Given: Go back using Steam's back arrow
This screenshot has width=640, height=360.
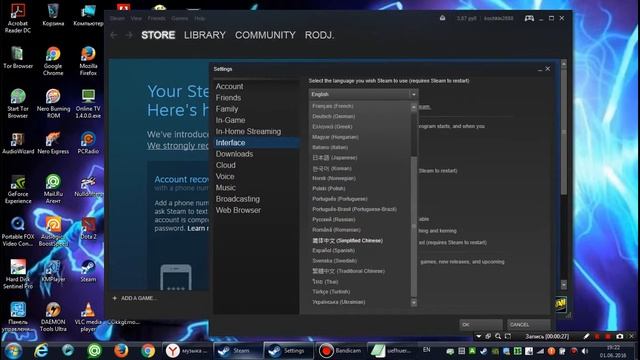Looking at the screenshot, I should point(114,35).
